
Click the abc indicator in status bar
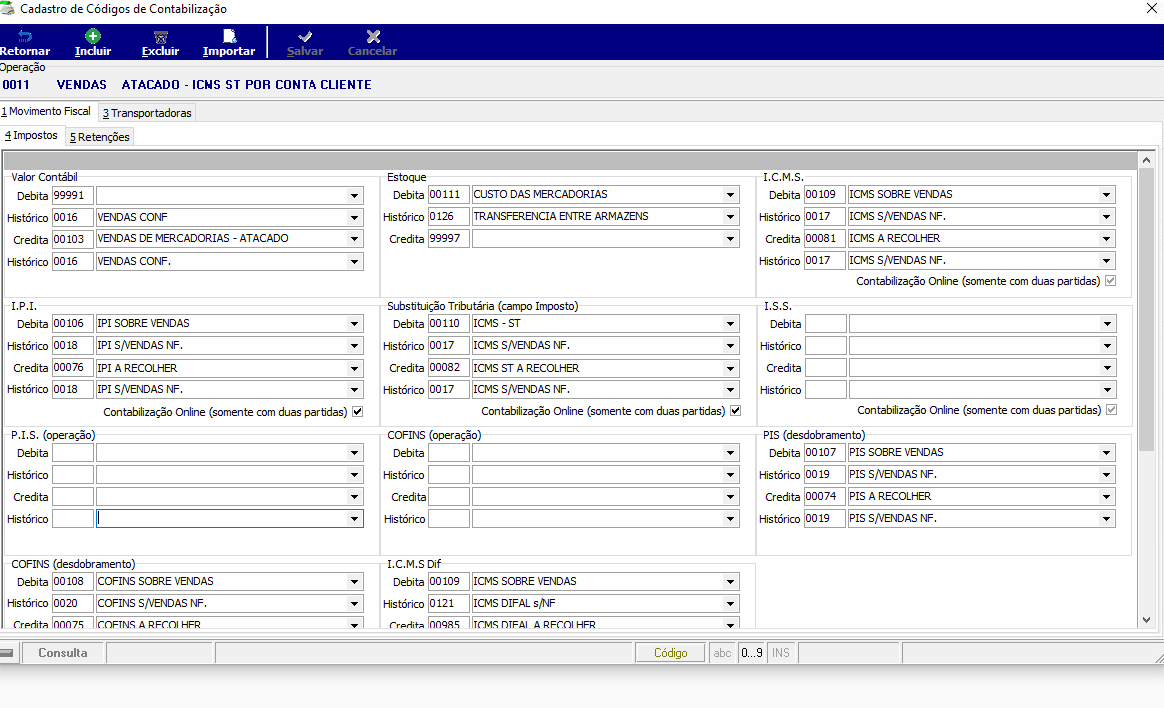[x=722, y=653]
